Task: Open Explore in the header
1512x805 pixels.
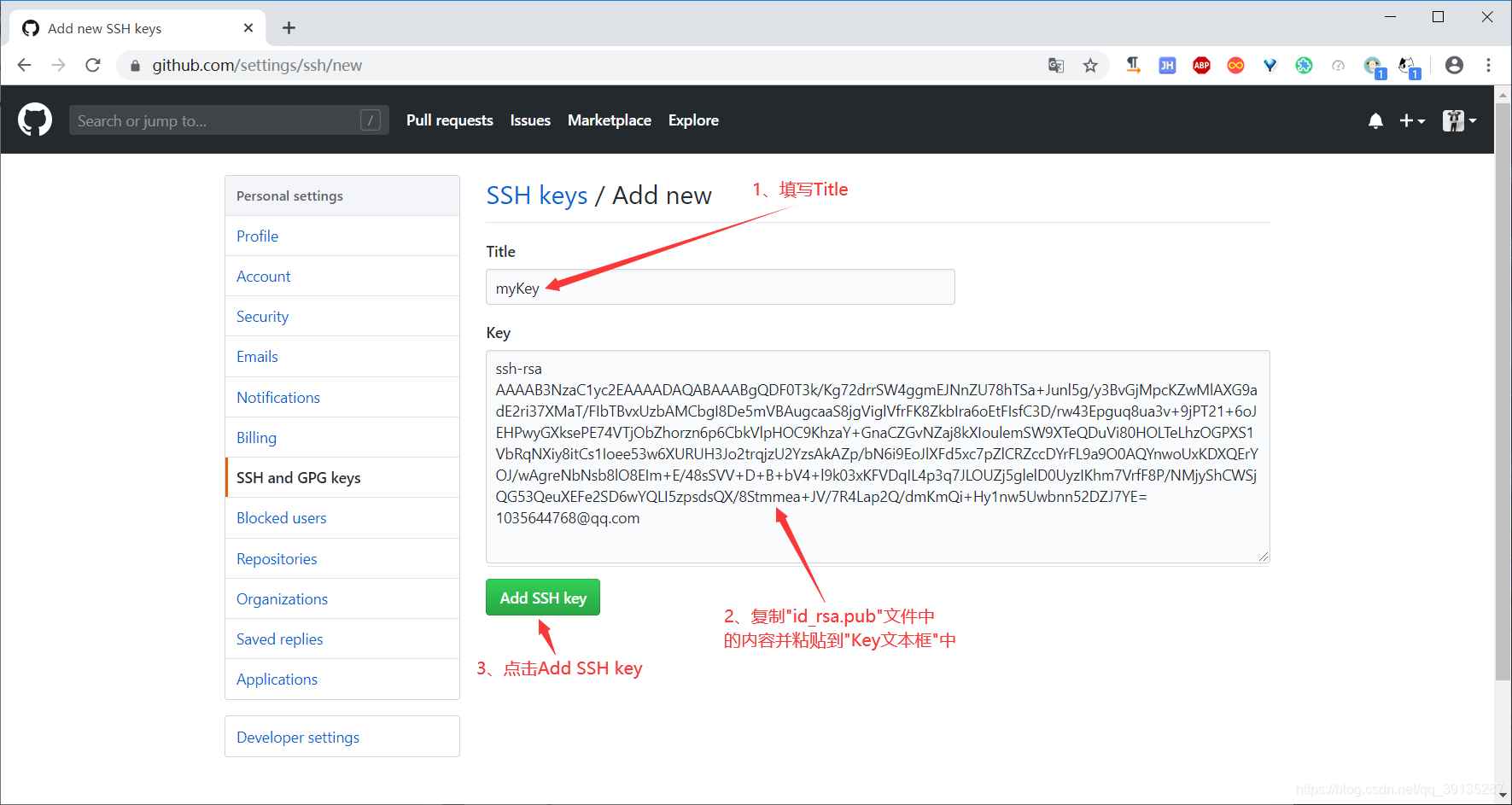Action: [693, 120]
